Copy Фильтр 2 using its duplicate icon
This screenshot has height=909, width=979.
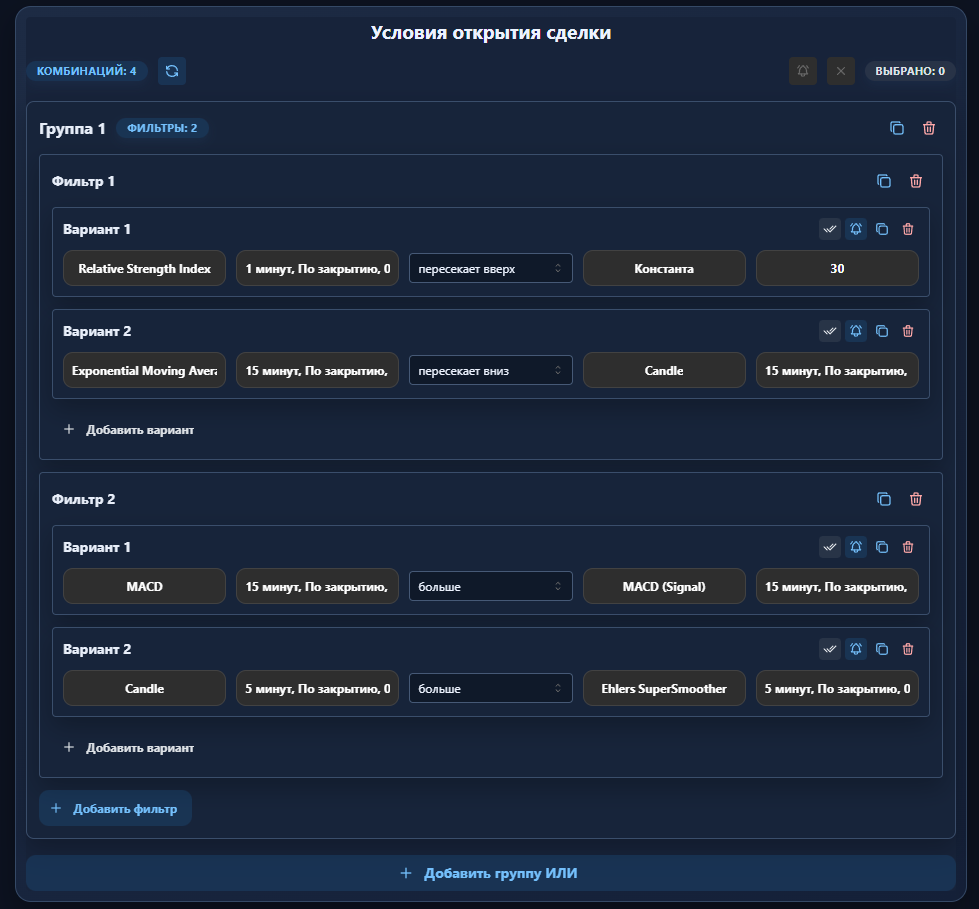coord(883,499)
